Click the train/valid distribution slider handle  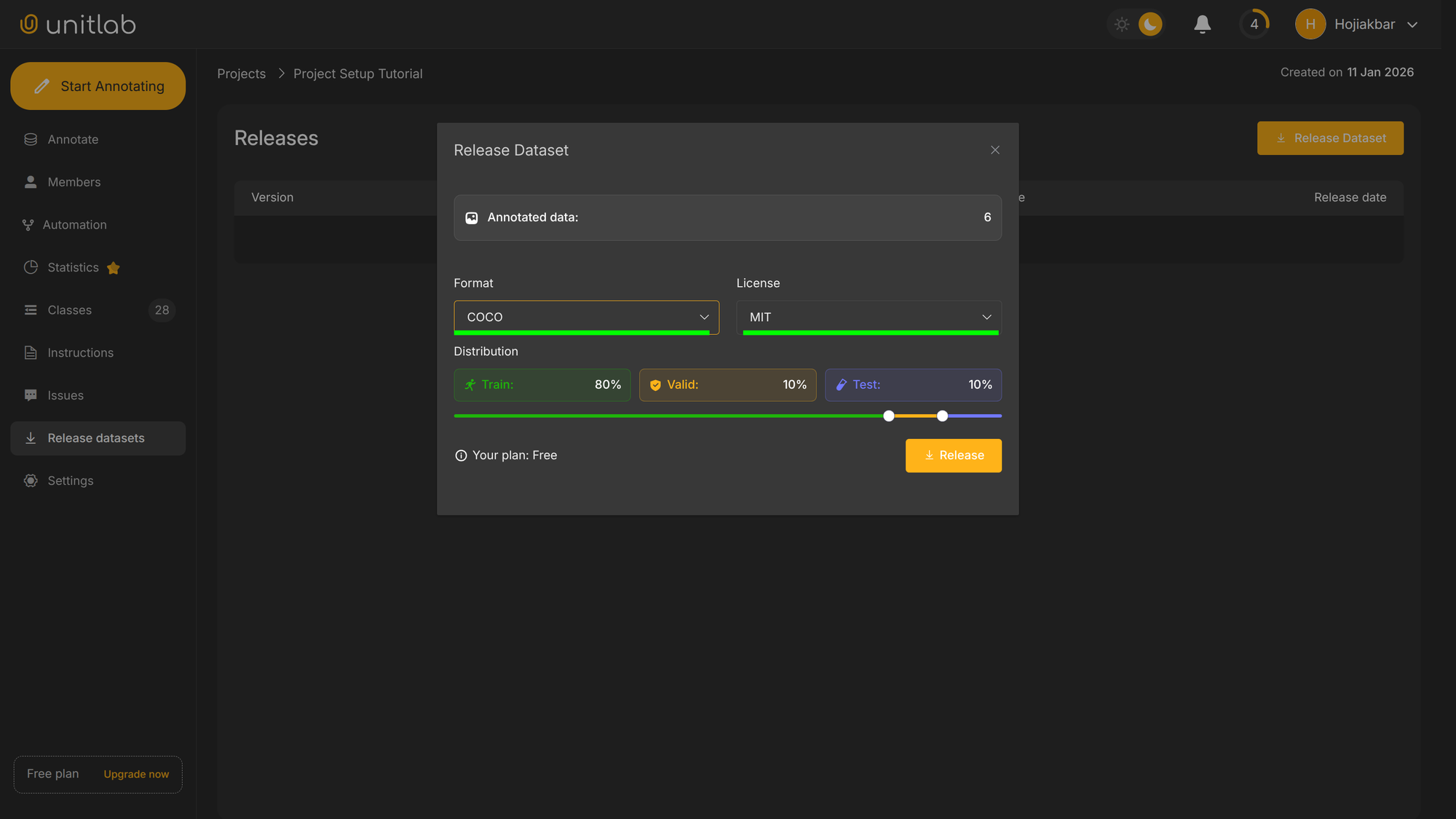(888, 416)
